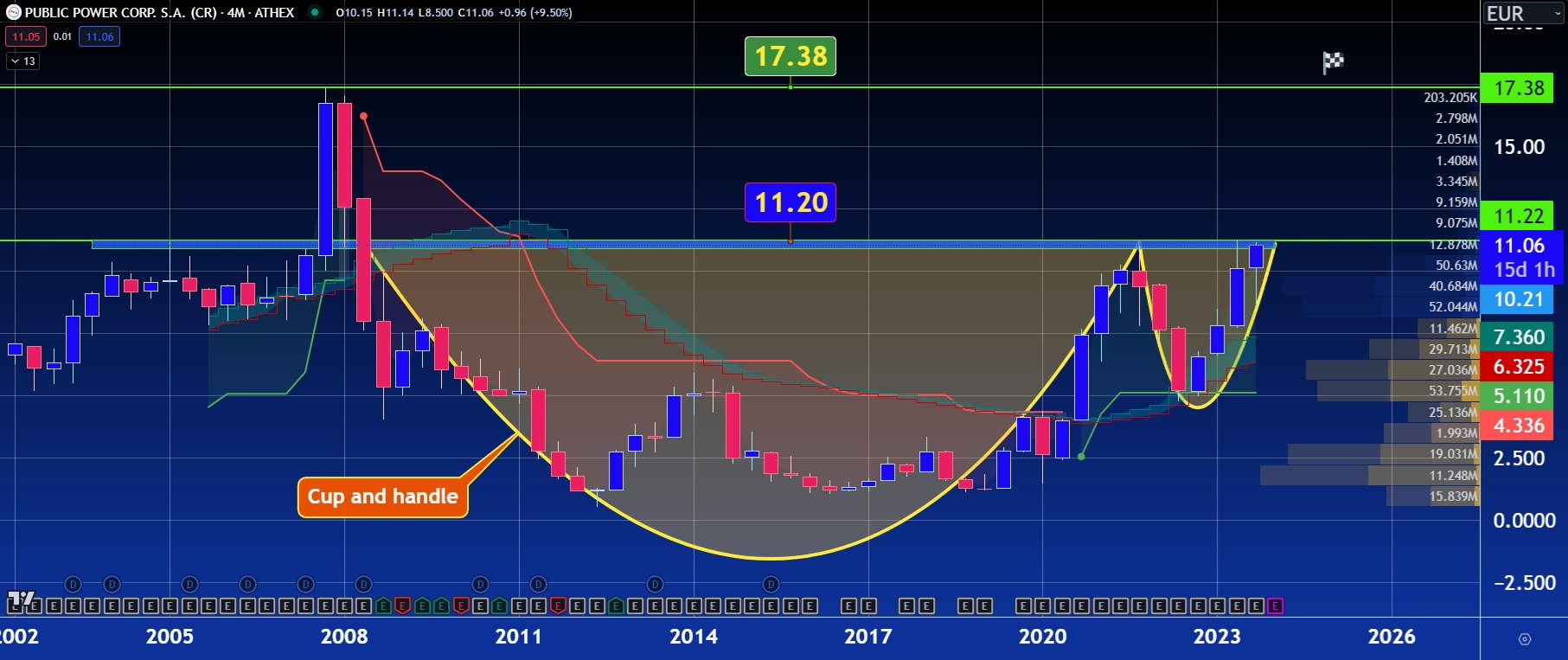Click the dividend D marker near 2013
1568x660 pixels.
click(x=656, y=585)
